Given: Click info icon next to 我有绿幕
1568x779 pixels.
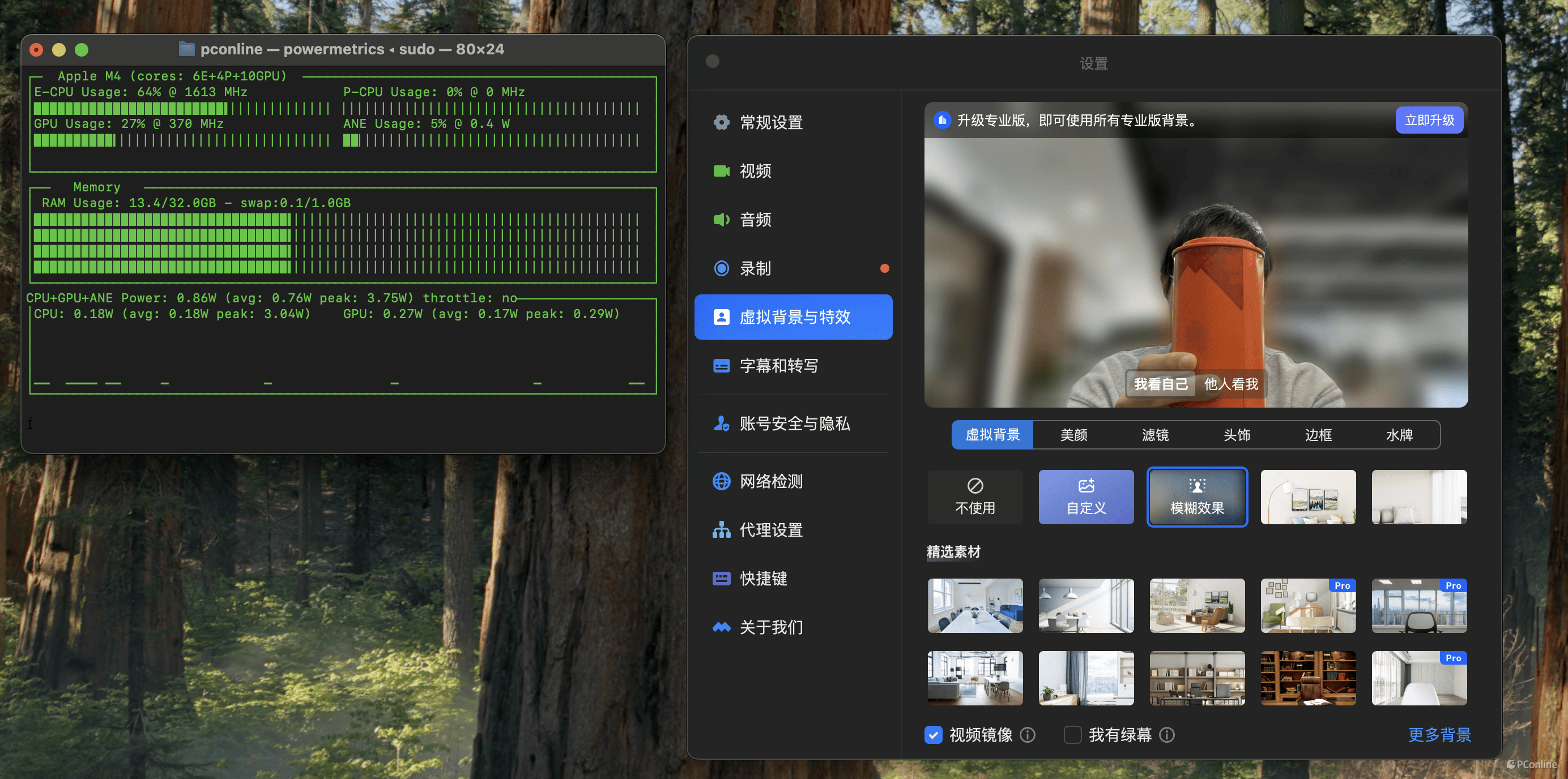Looking at the screenshot, I should click(x=1167, y=735).
